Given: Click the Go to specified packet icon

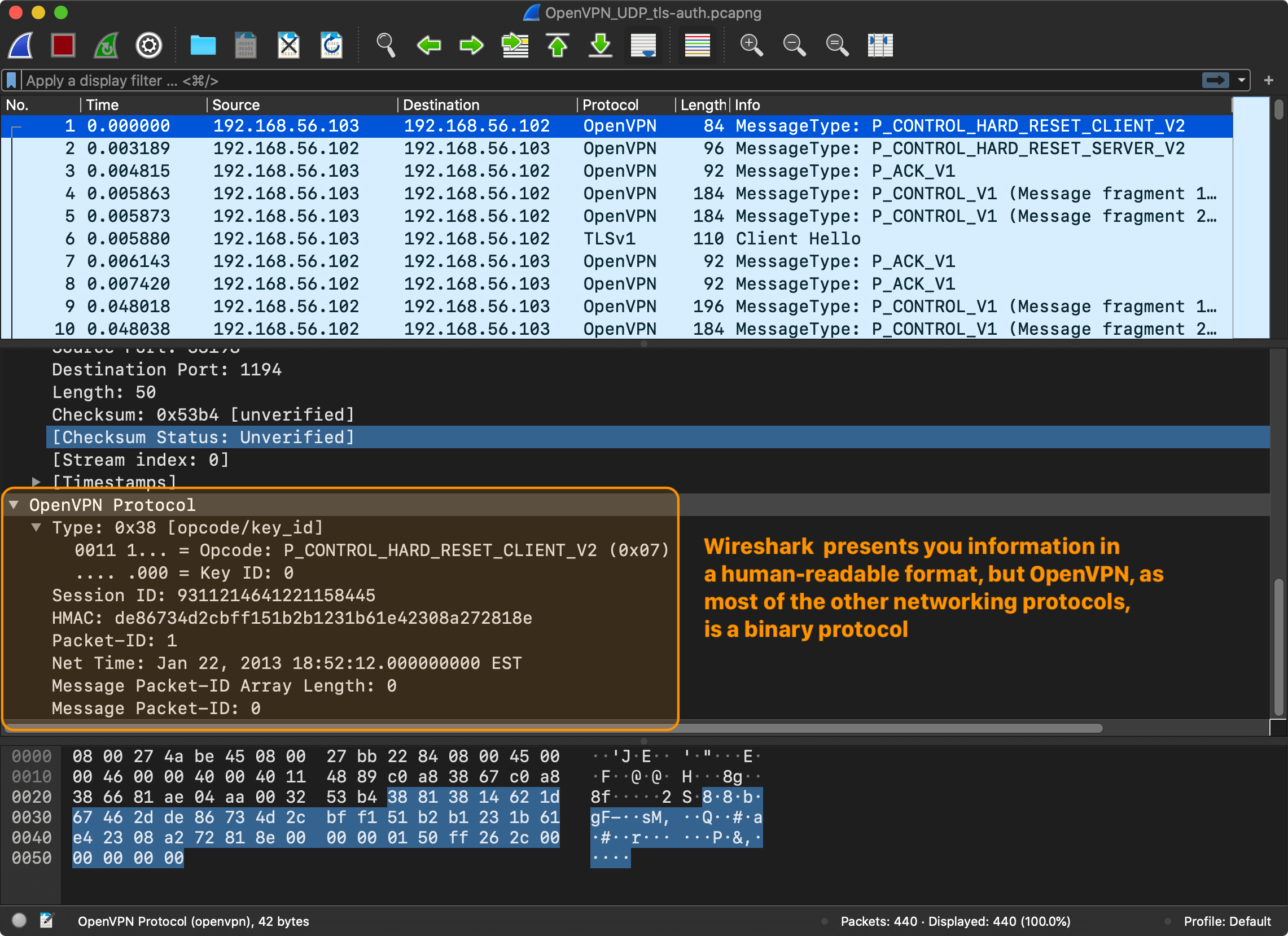Looking at the screenshot, I should pyautogui.click(x=515, y=45).
